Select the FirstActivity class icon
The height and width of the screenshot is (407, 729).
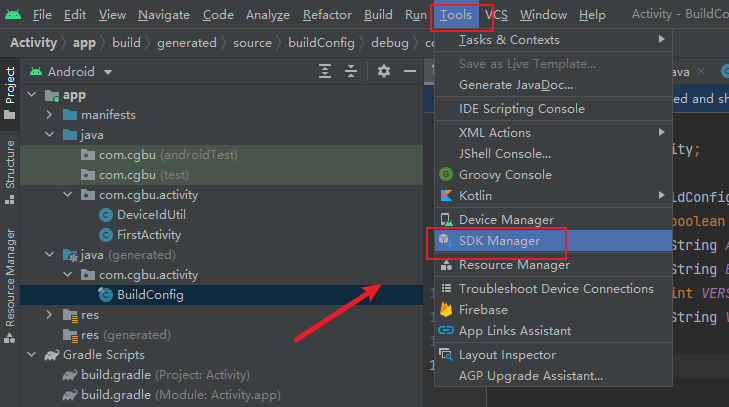(x=106, y=235)
